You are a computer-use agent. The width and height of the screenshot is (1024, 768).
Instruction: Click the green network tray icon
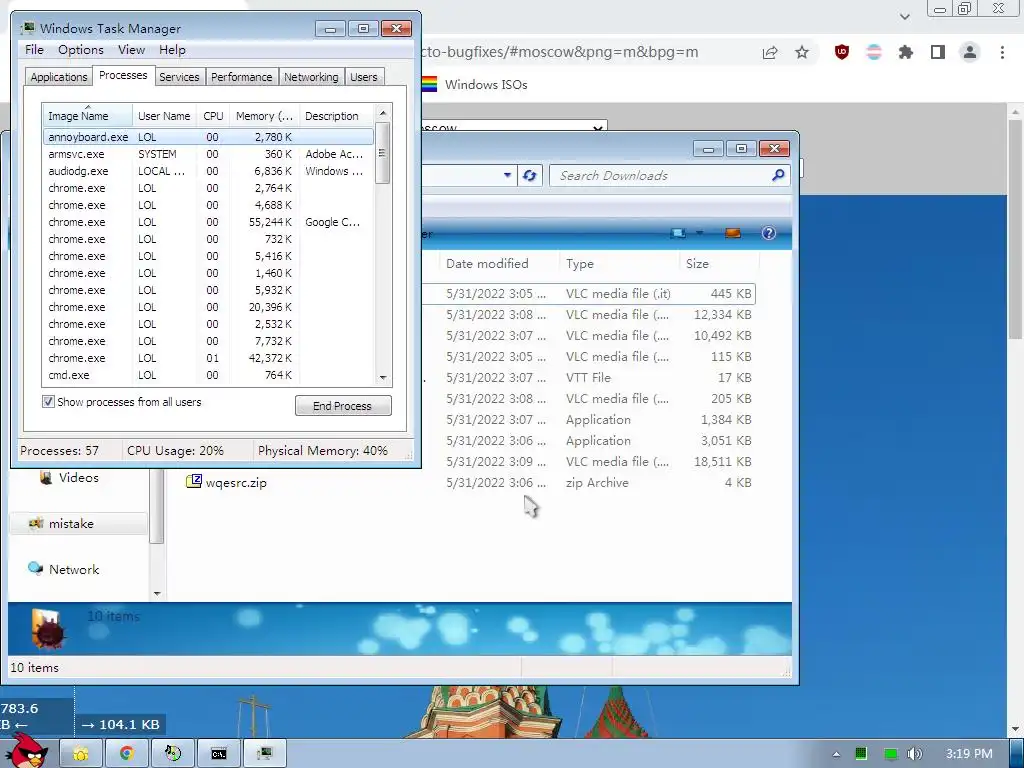click(890, 754)
